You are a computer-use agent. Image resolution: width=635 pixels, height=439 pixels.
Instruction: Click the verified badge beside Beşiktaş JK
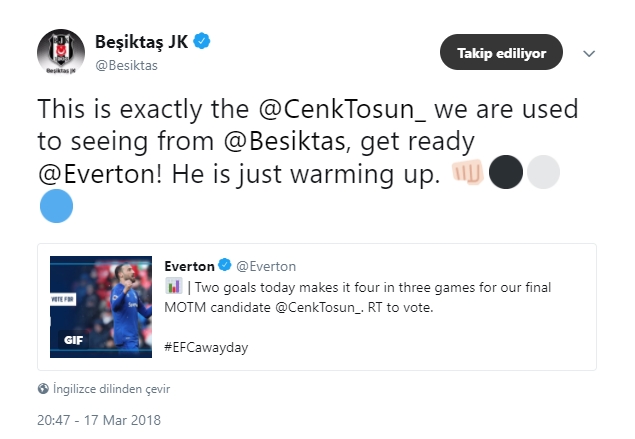pyautogui.click(x=201, y=42)
